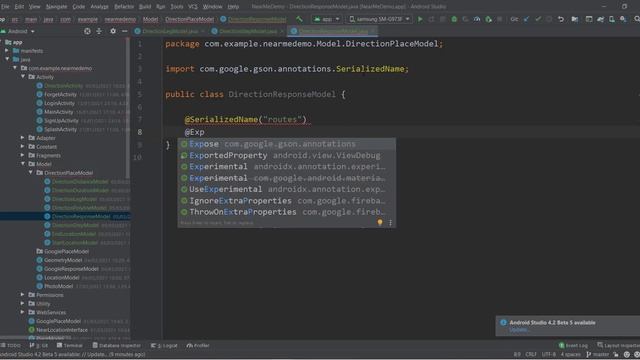The width and height of the screenshot is (640, 360).
Task: Open the View menu
Action: tap(34, 7)
